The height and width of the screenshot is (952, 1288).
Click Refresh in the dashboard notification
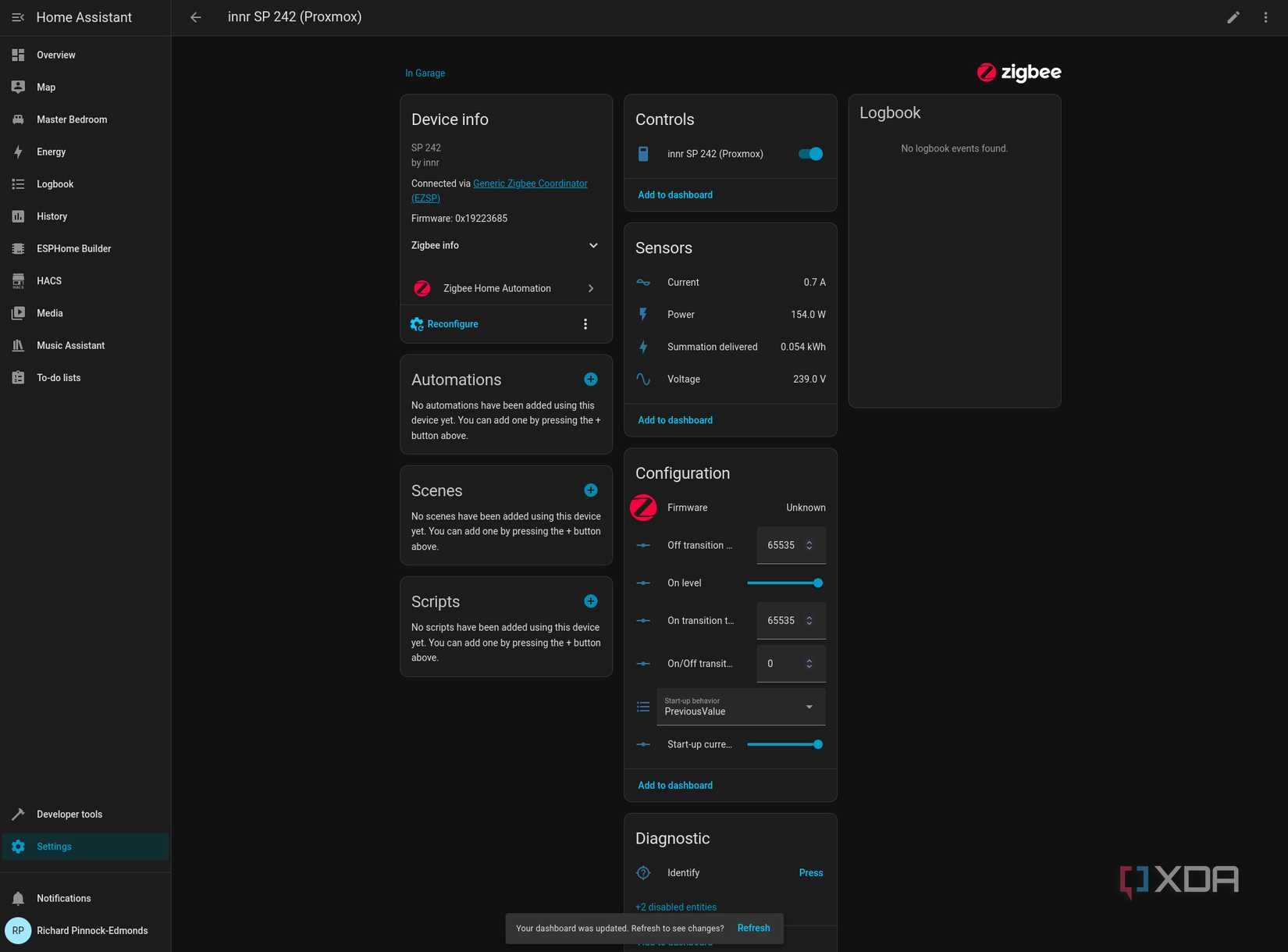[x=753, y=928]
